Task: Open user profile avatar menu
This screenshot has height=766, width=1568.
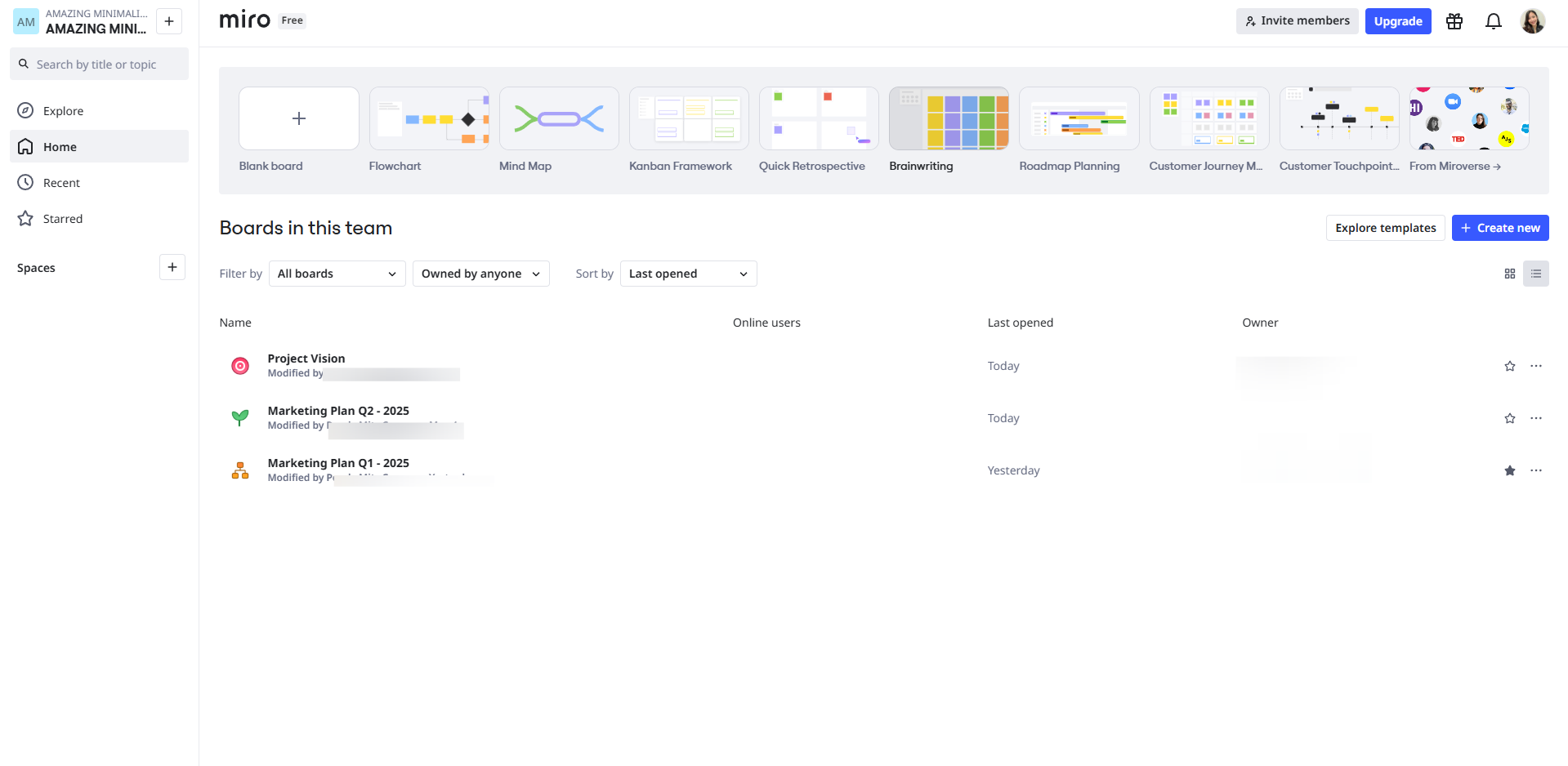Action: (x=1532, y=21)
